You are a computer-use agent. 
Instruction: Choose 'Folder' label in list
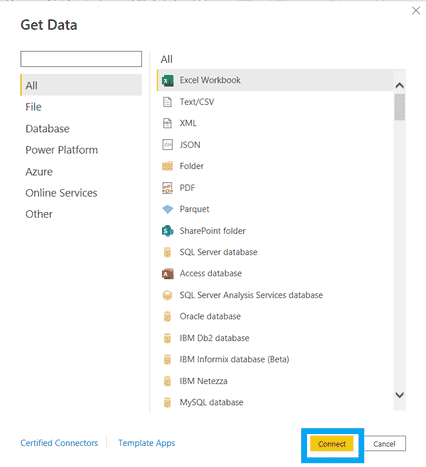click(191, 166)
